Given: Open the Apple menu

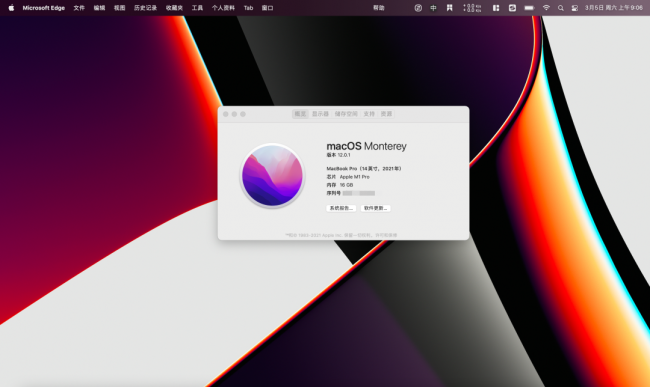Looking at the screenshot, I should (11, 8).
